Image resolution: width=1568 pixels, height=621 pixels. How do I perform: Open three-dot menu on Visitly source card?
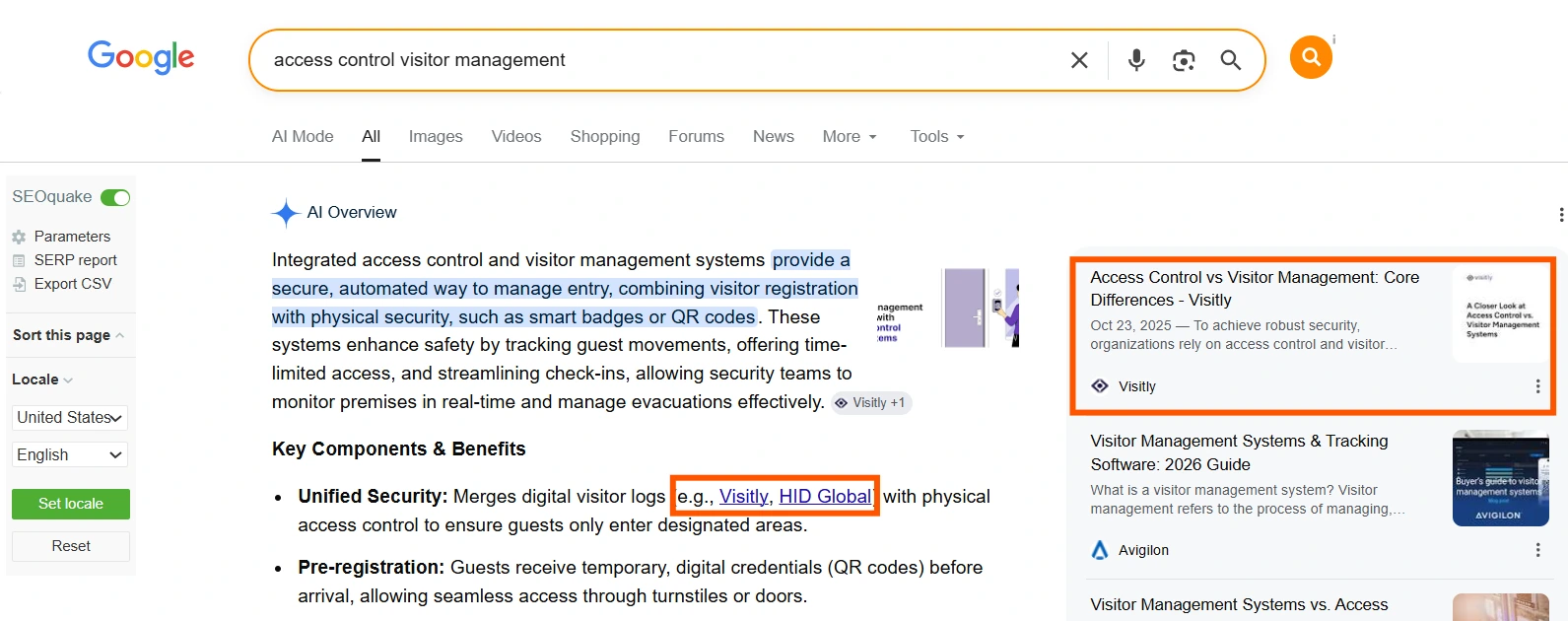[1537, 386]
